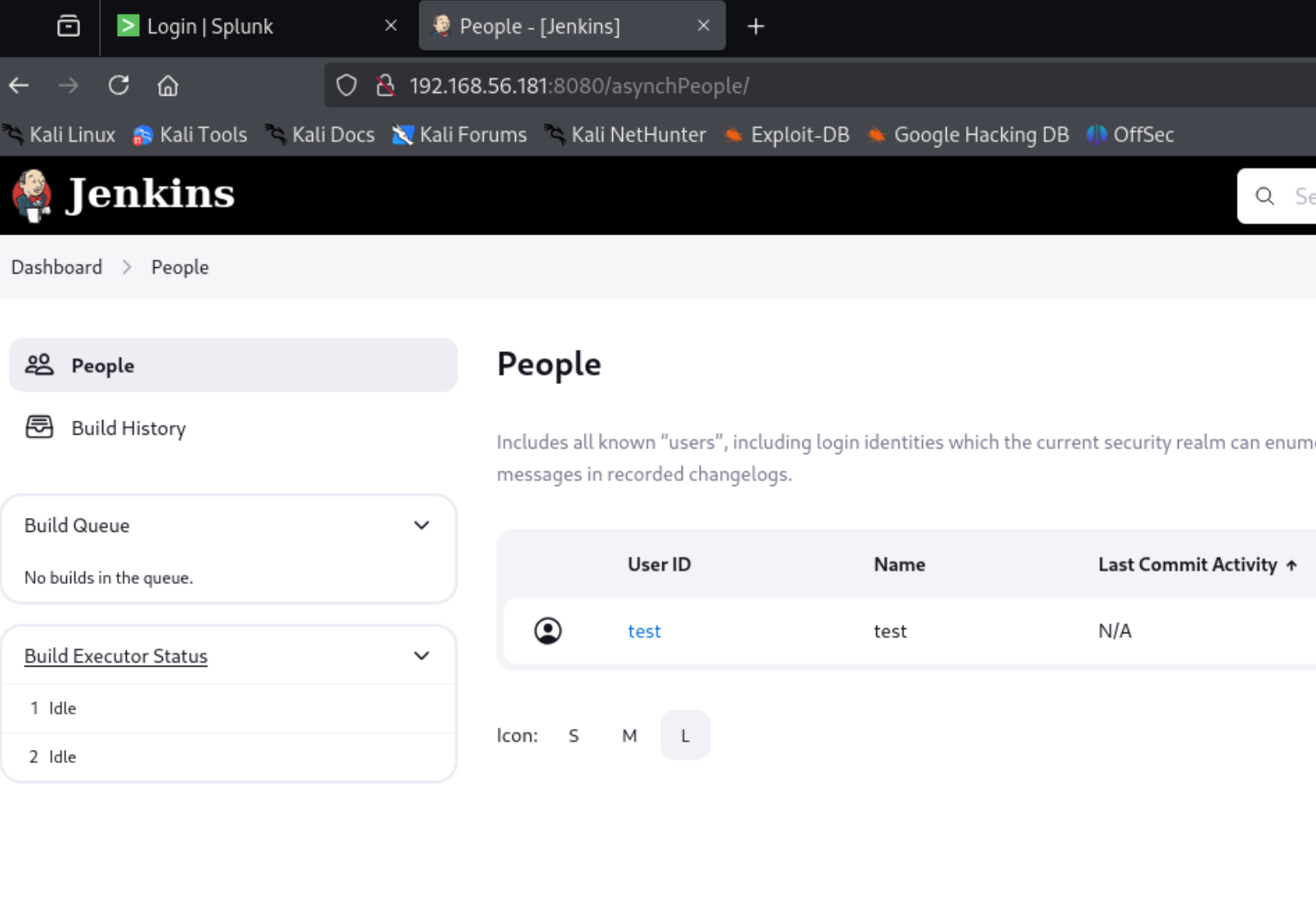Select medium icon size M

(x=629, y=735)
